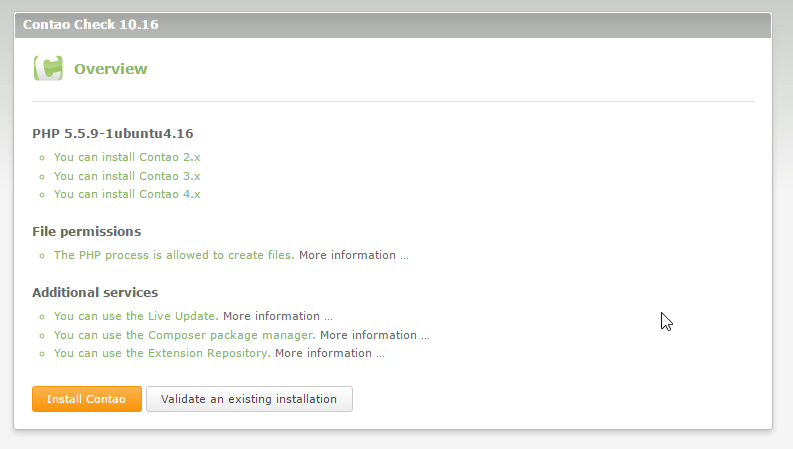
Task: Click 'You can use the Live Update' text
Action: [x=135, y=316]
